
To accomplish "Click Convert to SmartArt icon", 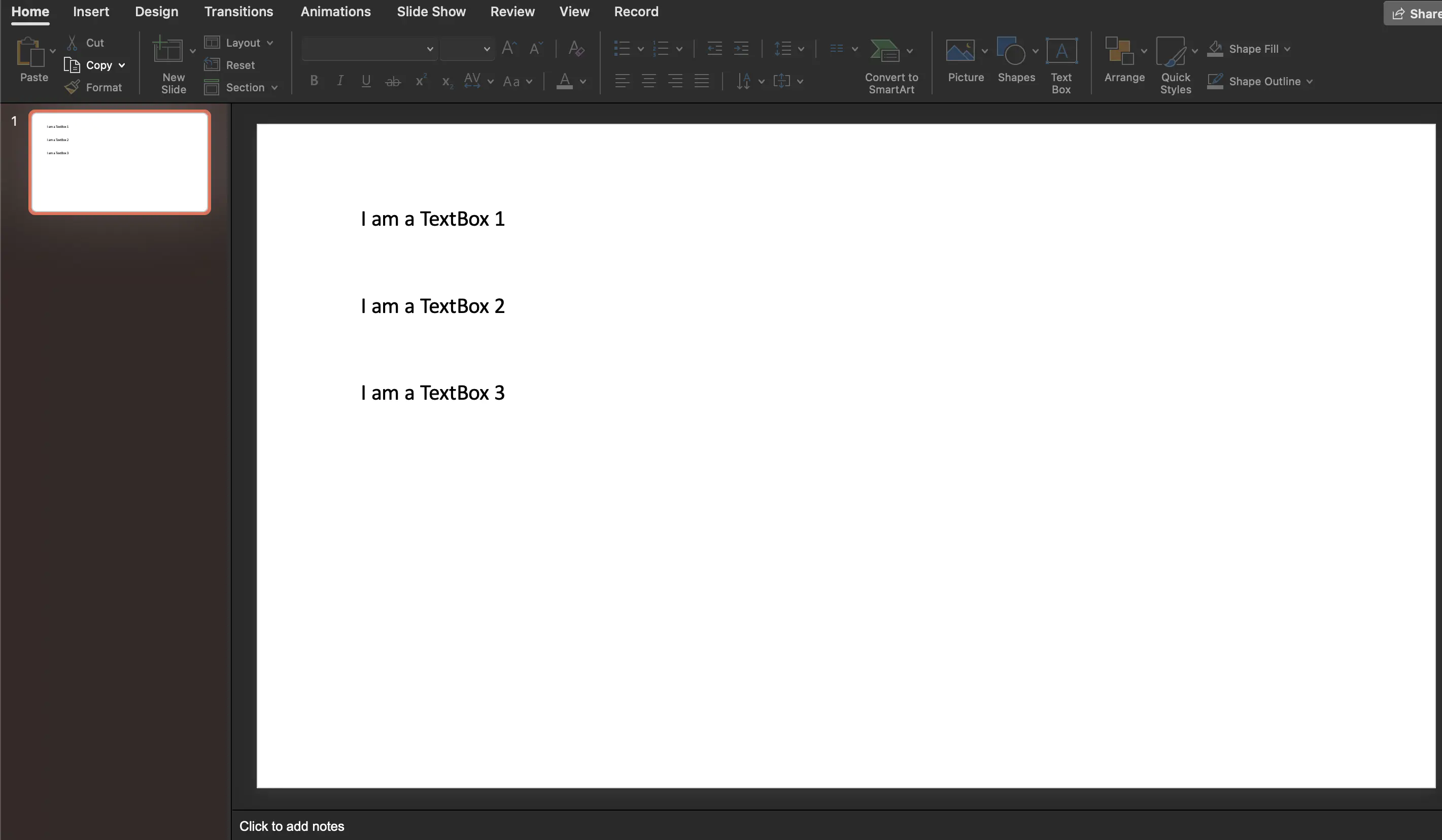I will tap(885, 52).
